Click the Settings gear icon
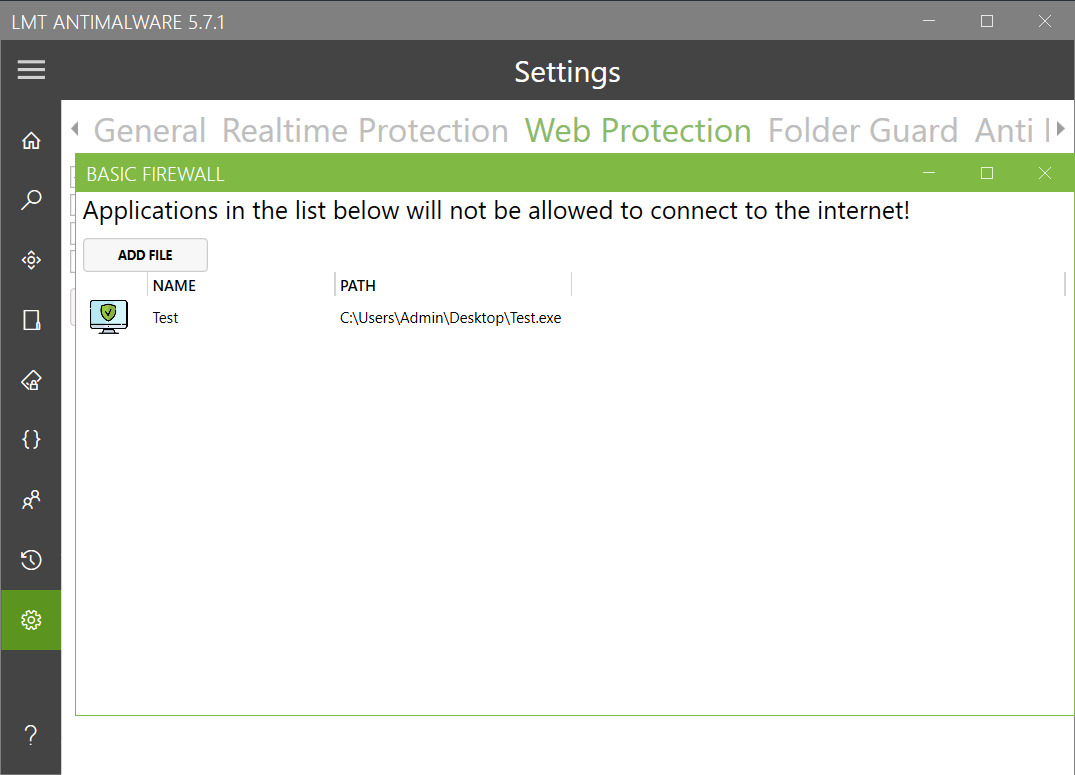 pos(31,620)
